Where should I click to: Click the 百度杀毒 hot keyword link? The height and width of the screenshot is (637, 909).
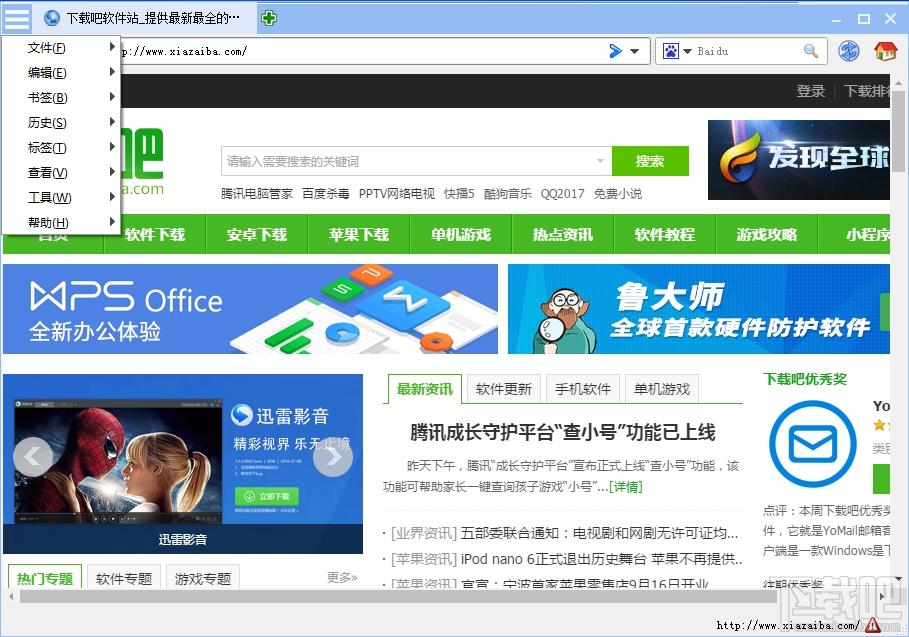click(326, 193)
